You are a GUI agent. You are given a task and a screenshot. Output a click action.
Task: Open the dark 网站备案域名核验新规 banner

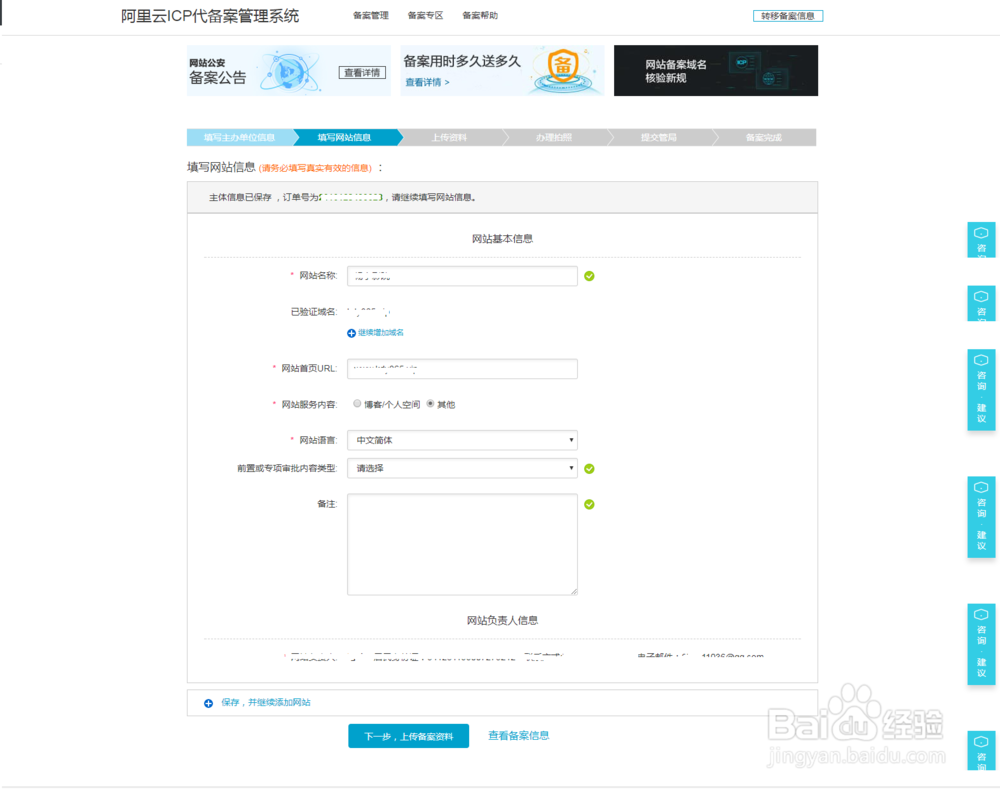[x=715, y=70]
